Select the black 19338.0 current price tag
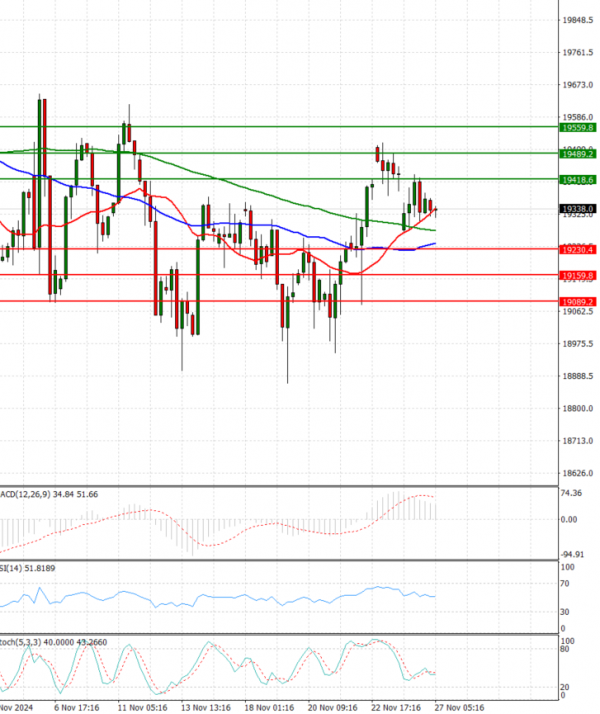The width and height of the screenshot is (600, 714). pos(578,209)
